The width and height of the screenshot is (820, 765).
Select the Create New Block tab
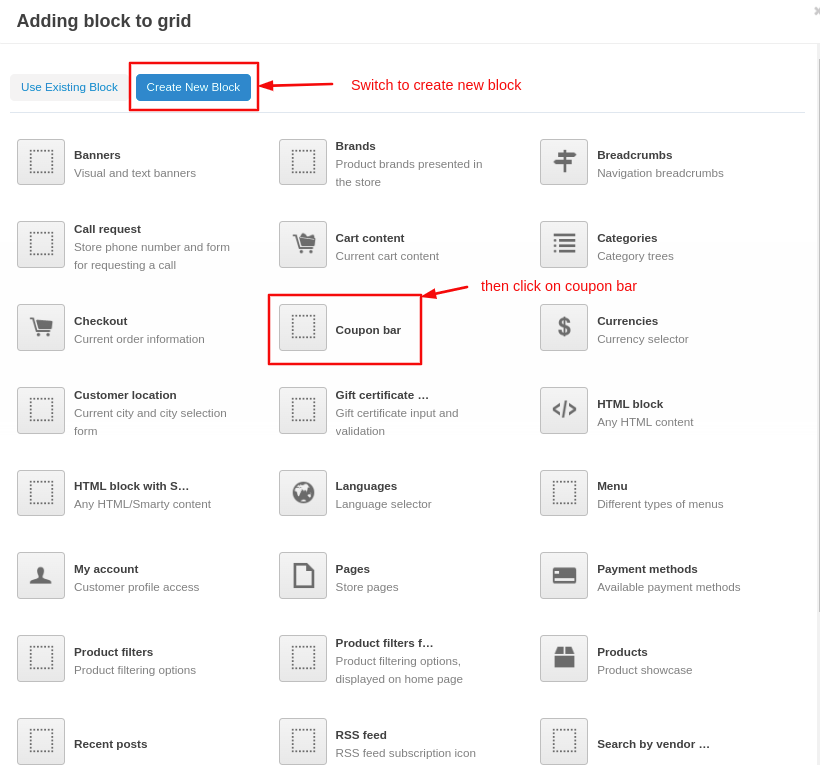[193, 87]
